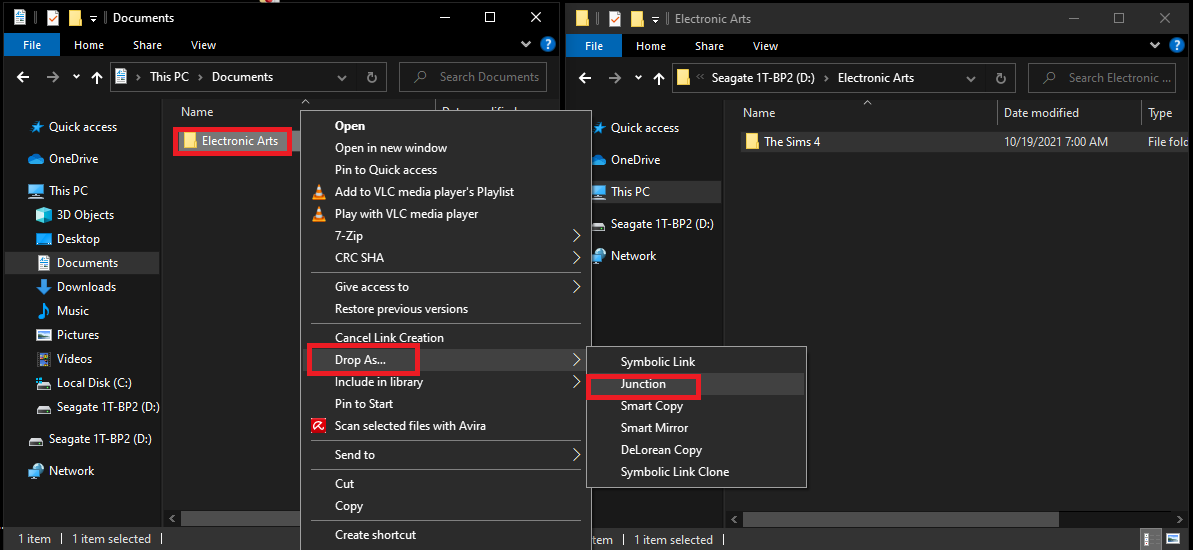The image size is (1193, 550).
Task: Go up one level in Electronic Arts window
Action: 659,78
